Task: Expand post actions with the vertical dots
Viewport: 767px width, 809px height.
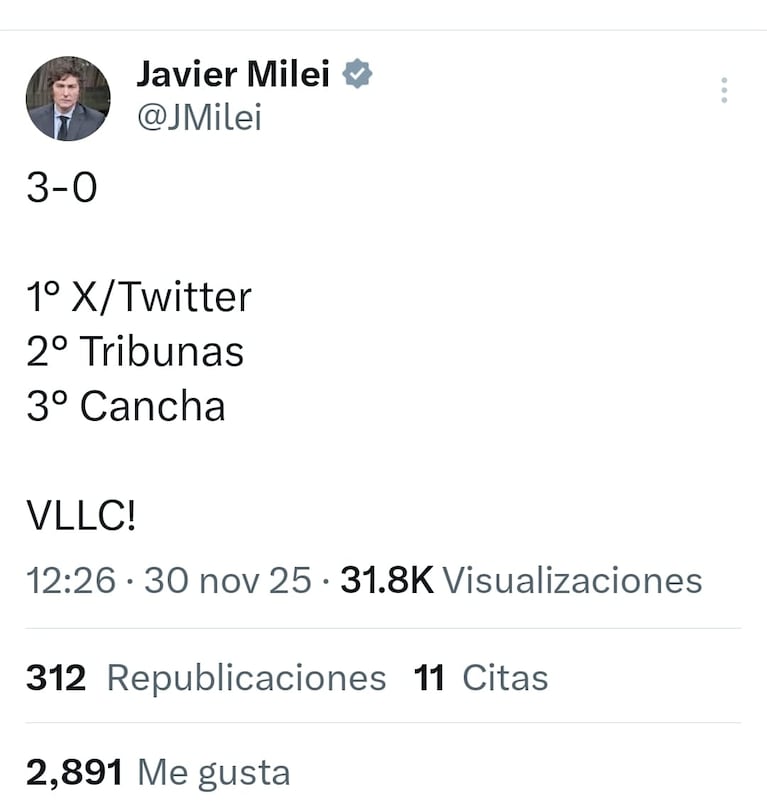Action: pos(723,90)
